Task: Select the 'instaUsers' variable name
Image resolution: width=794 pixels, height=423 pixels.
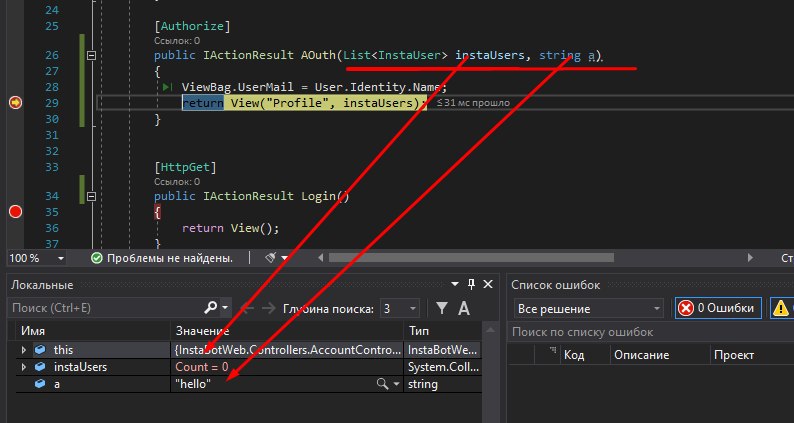Action: pos(81,367)
